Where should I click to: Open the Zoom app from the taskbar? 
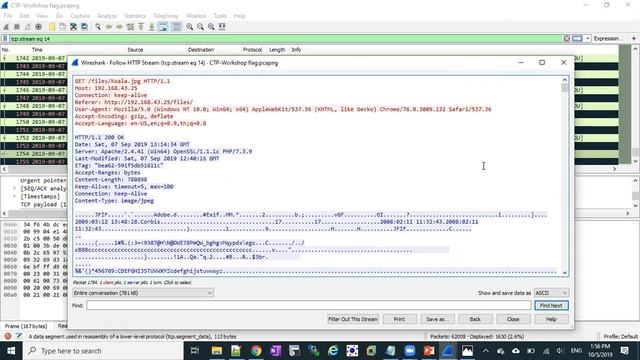tap(409, 351)
